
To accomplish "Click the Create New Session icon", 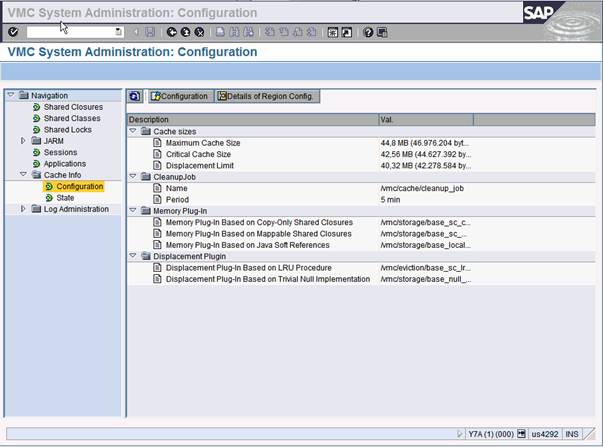I will pos(333,32).
